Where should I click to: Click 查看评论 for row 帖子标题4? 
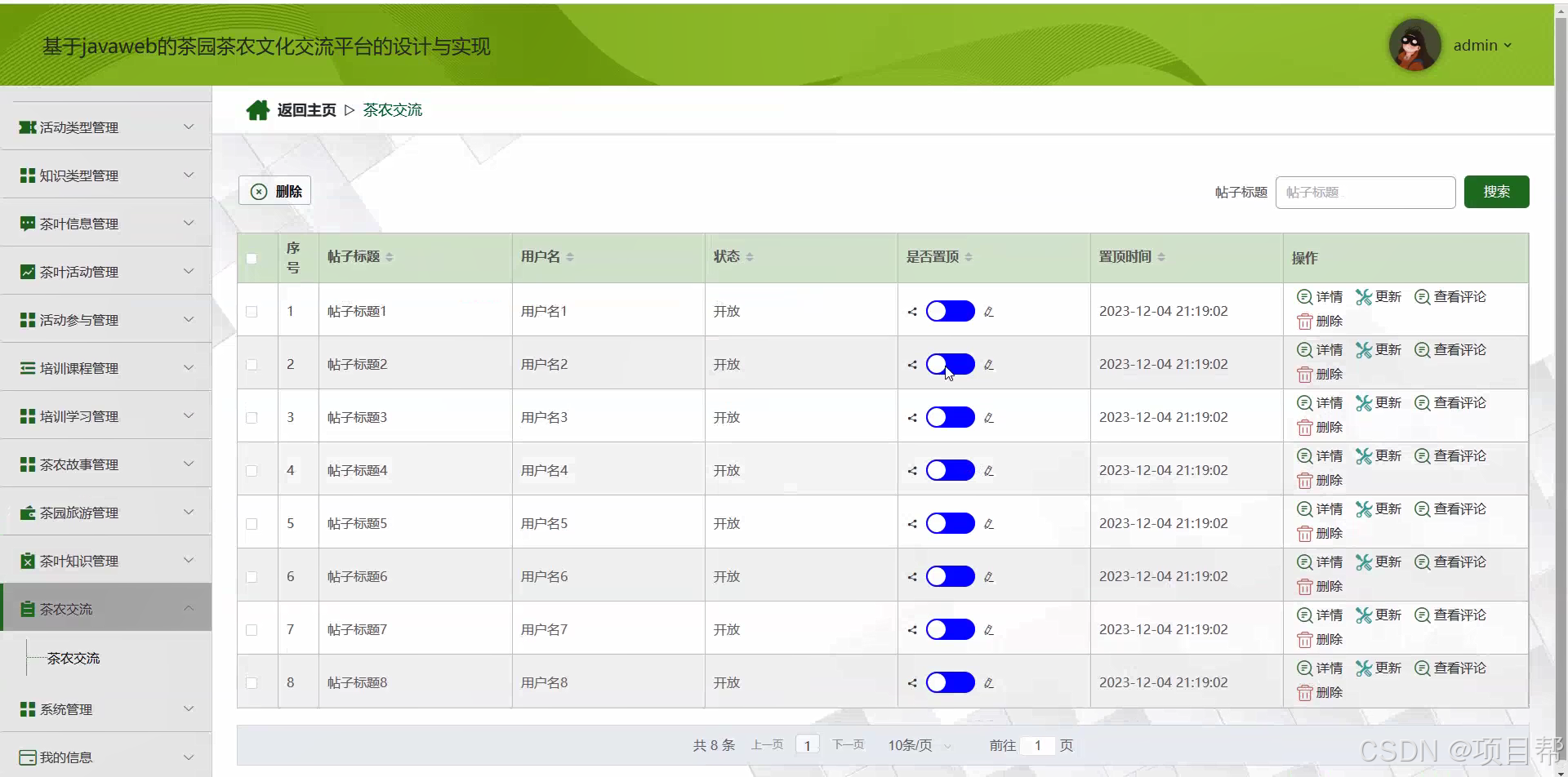point(1450,456)
